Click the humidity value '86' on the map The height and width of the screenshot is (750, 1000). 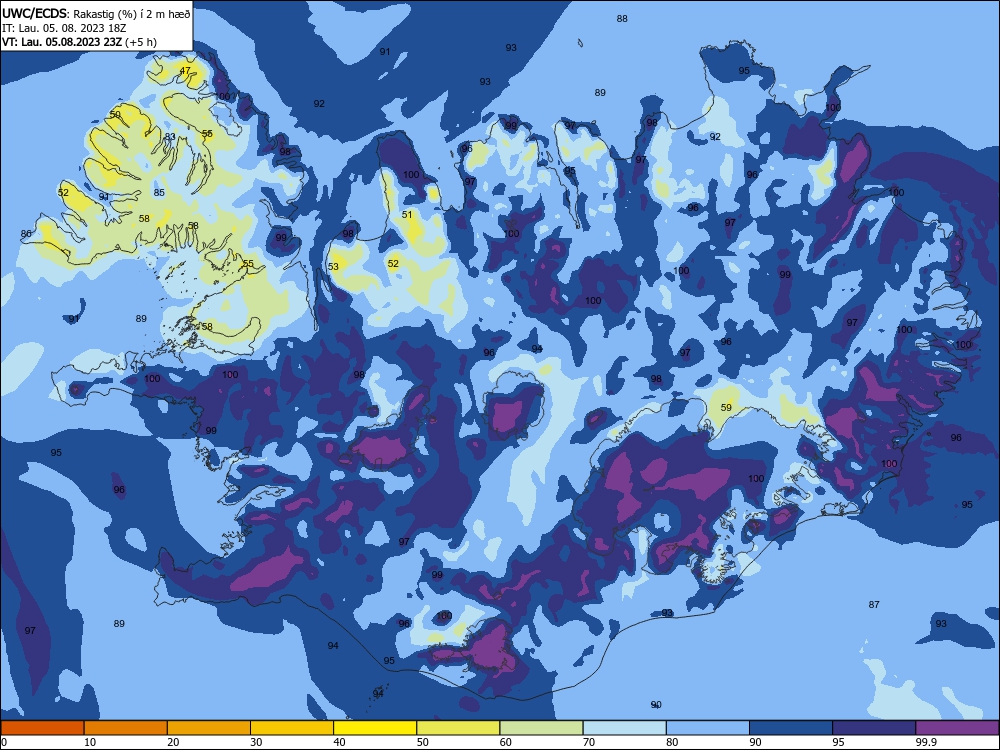(x=26, y=234)
